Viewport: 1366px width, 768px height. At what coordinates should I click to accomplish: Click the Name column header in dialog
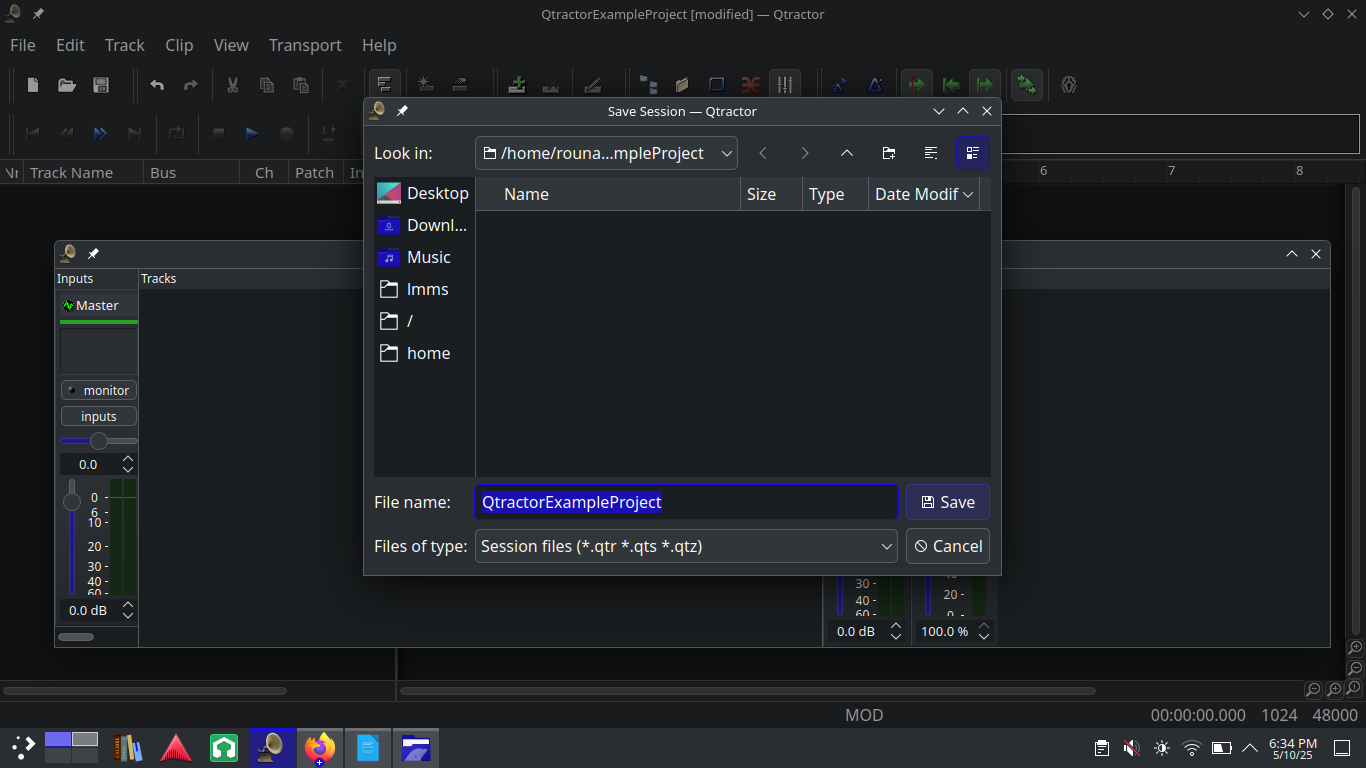pos(608,194)
